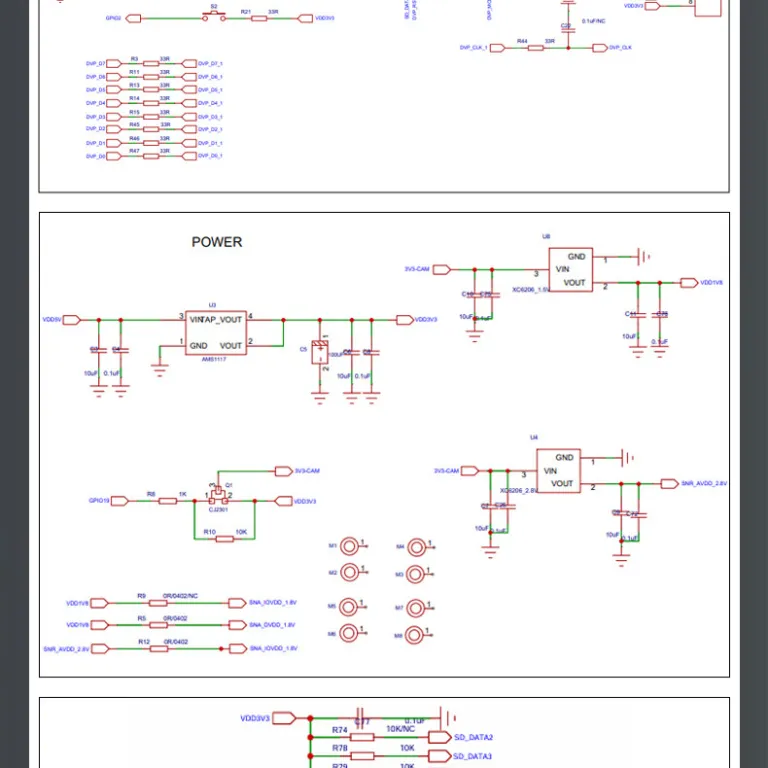
Task: Click the M5 mounting hole label
Action: (332, 606)
